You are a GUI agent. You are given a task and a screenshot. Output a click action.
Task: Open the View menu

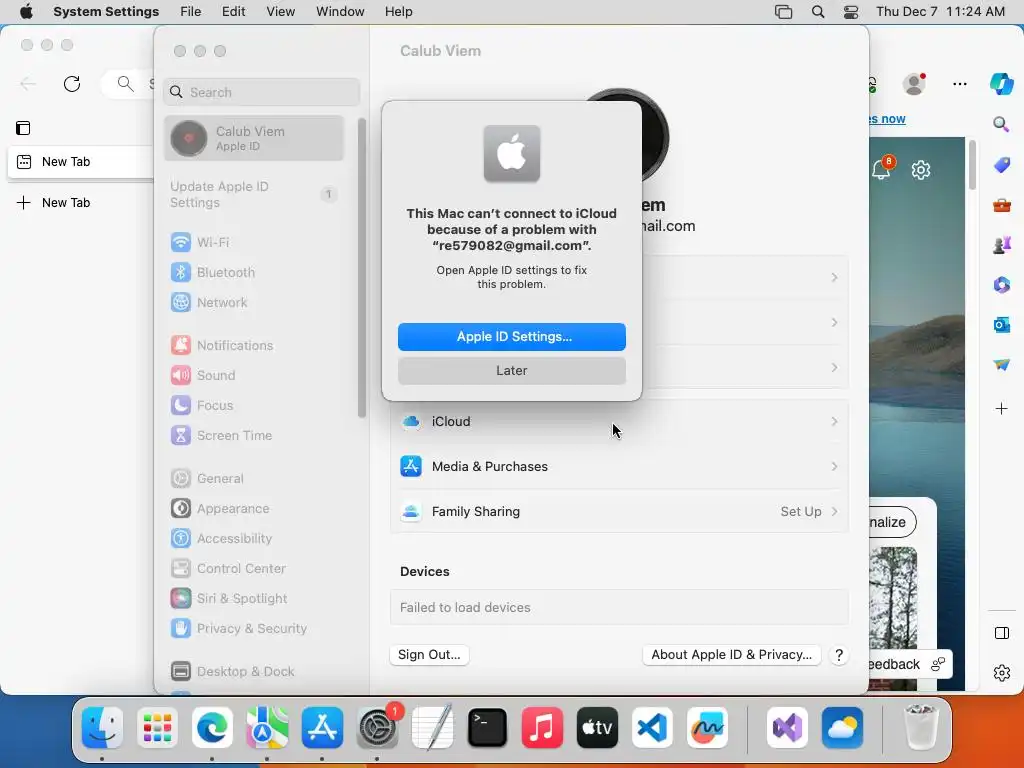point(281,12)
